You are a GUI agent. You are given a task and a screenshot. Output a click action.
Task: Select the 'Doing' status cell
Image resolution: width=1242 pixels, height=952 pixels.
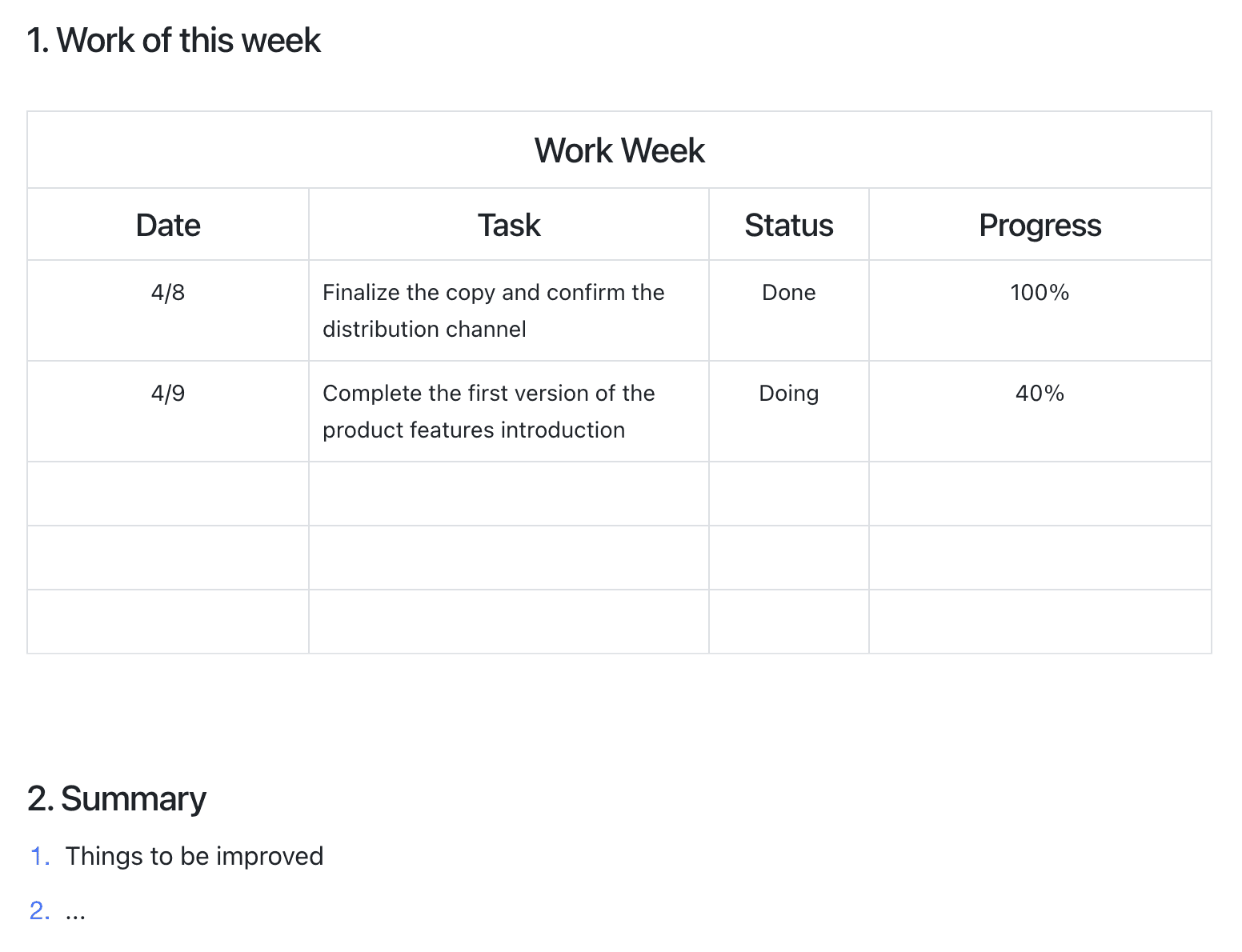click(788, 394)
